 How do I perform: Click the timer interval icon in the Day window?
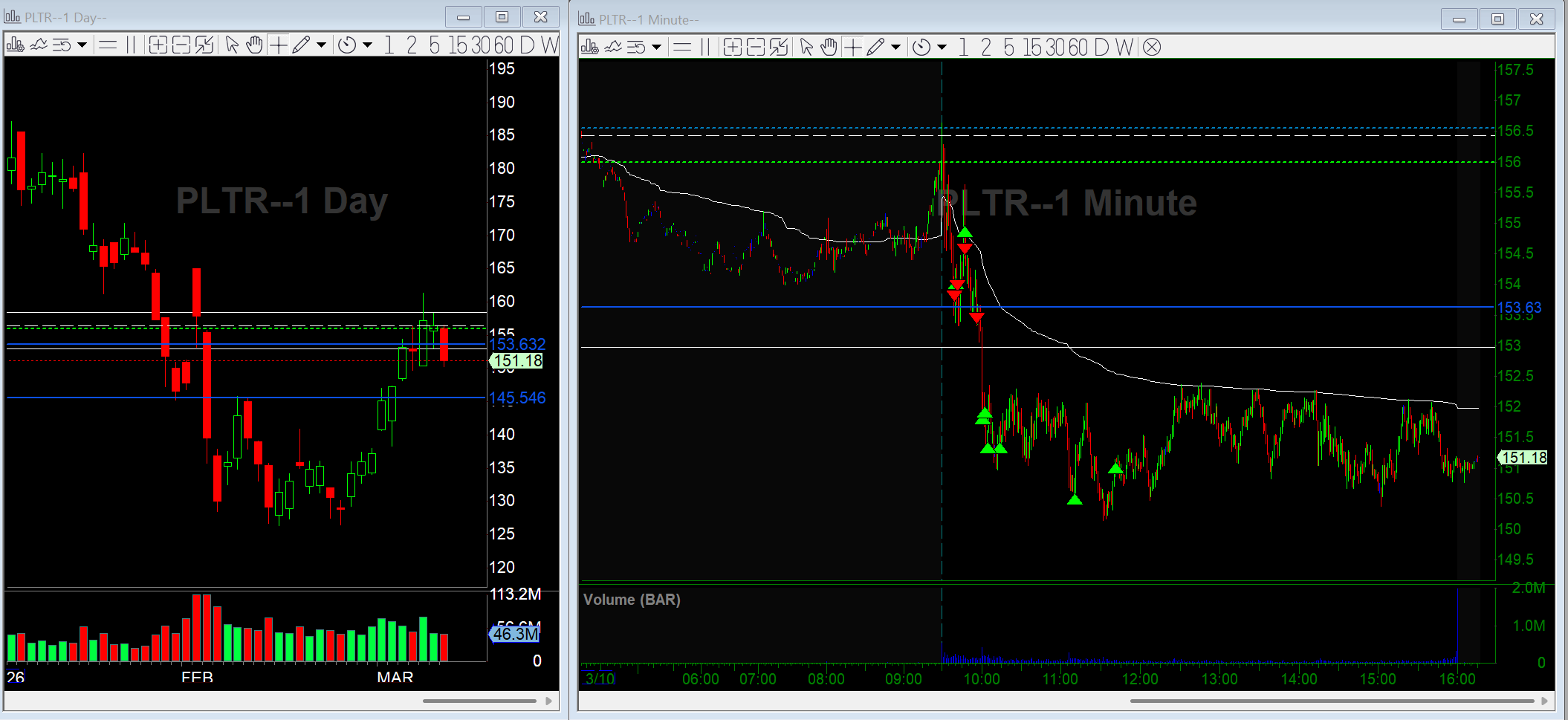pyautogui.click(x=347, y=45)
